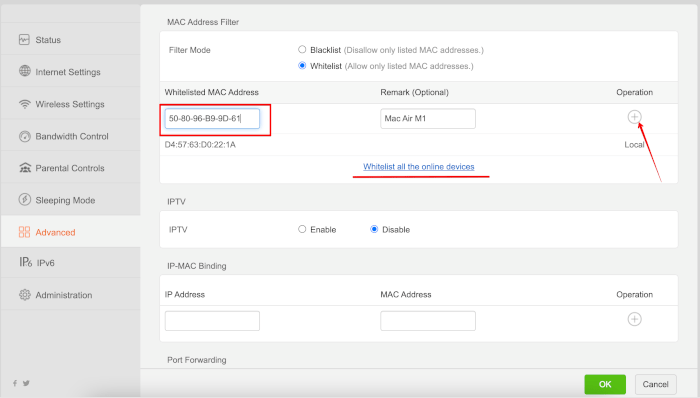Click the Administration gear icon
The height and width of the screenshot is (398, 700).
pyautogui.click(x=25, y=294)
